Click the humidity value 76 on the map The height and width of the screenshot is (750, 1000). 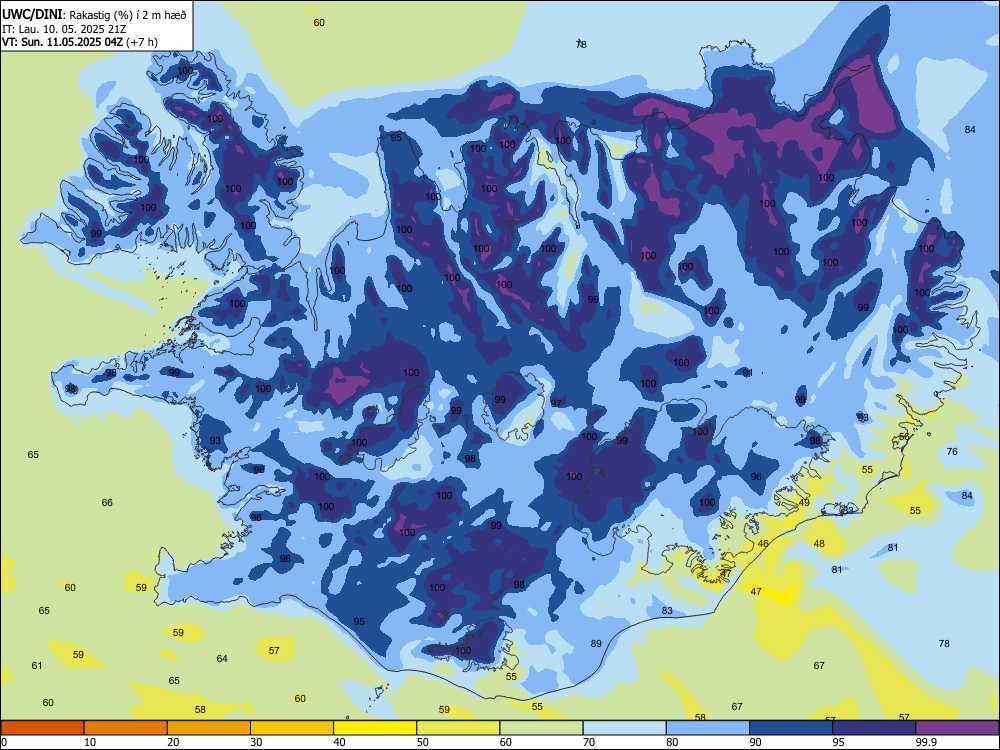tap(952, 452)
